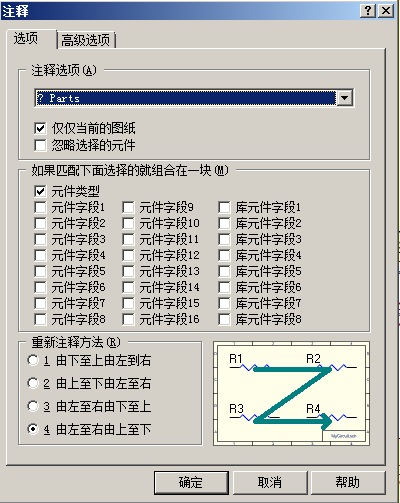Select the 选项 tab
This screenshot has width=400, height=503.
pyautogui.click(x=26, y=39)
